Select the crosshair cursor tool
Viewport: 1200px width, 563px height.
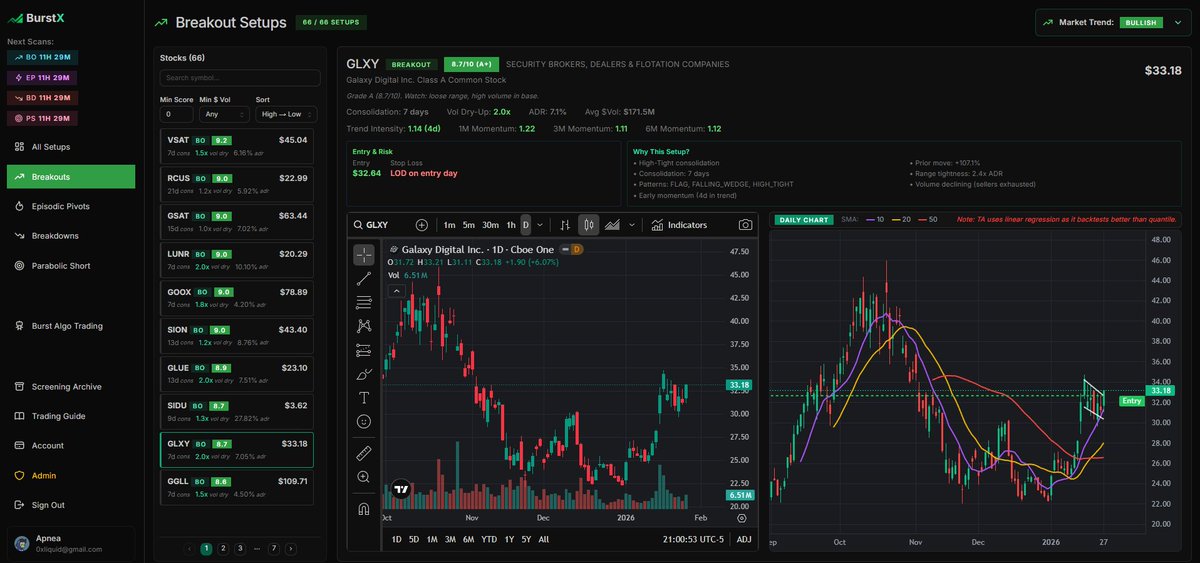(x=364, y=254)
